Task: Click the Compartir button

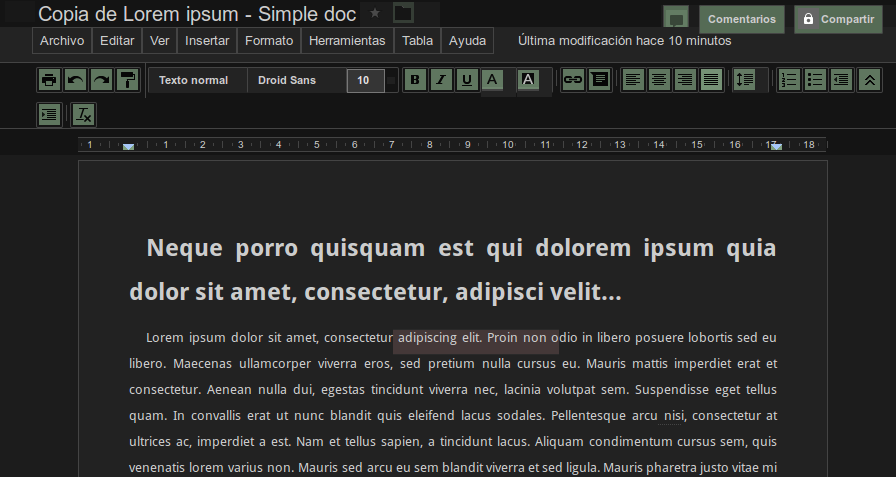Action: tap(838, 19)
